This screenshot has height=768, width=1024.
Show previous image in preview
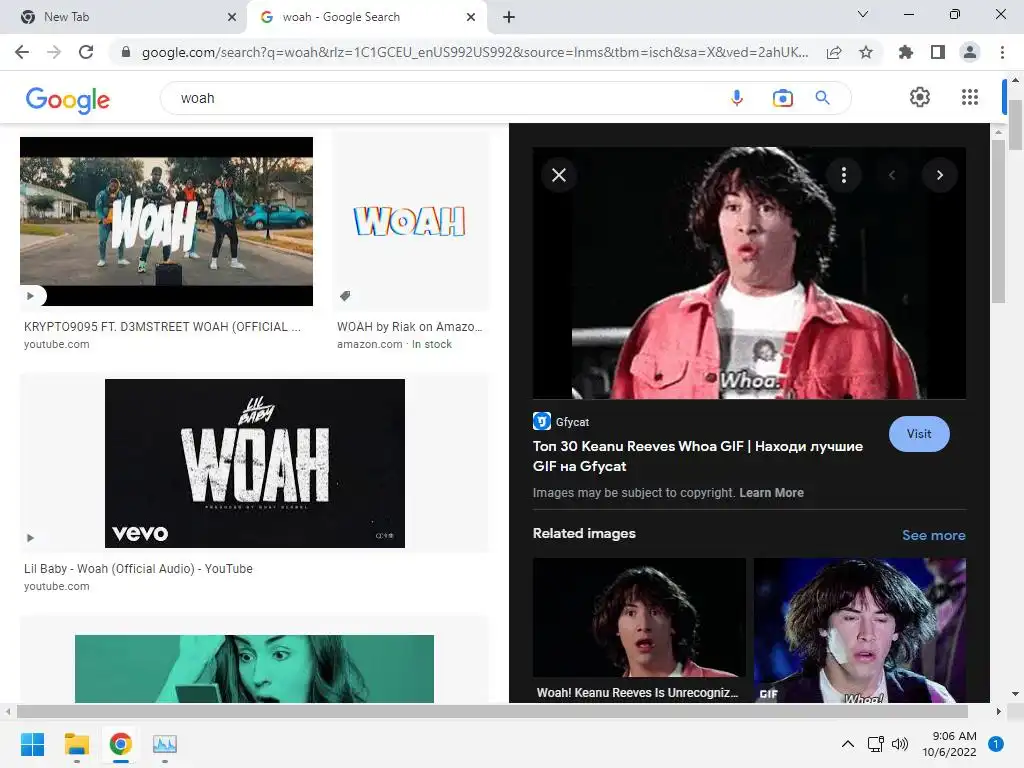click(x=891, y=175)
